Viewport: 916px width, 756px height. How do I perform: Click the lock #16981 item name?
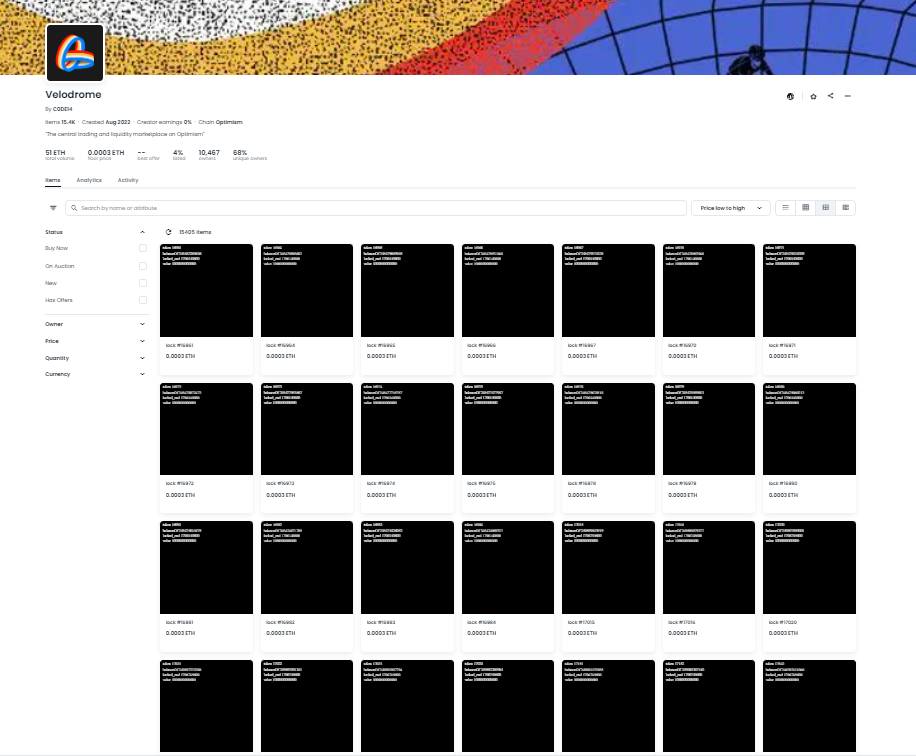[x=179, y=622]
